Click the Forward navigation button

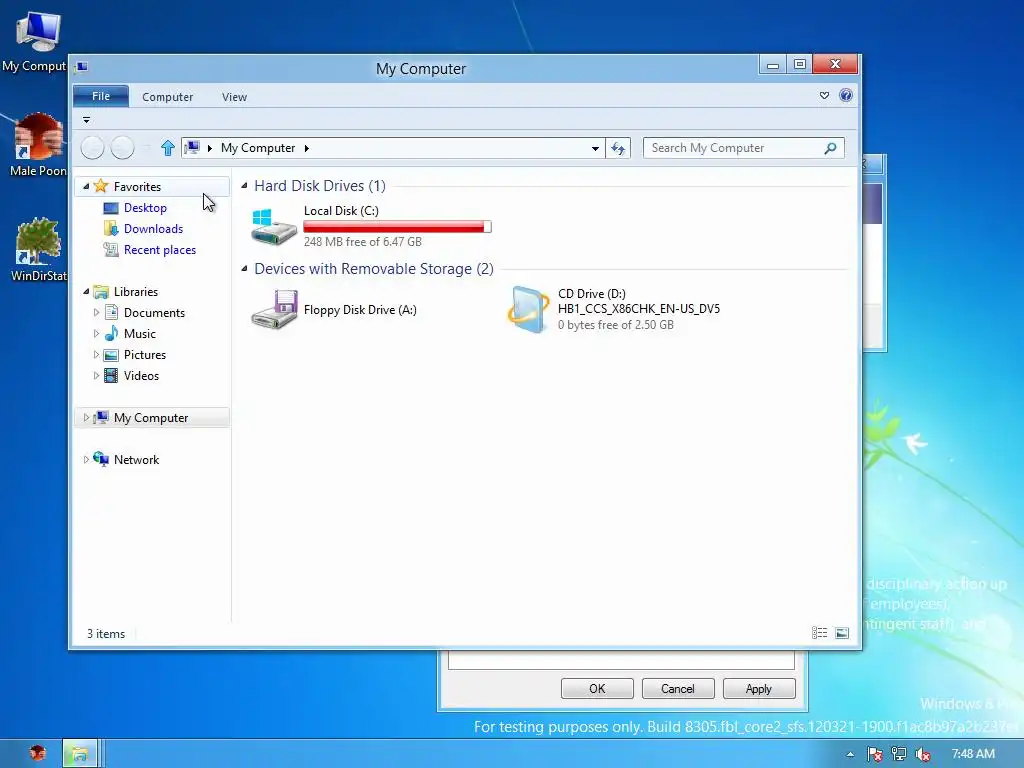[x=122, y=148]
